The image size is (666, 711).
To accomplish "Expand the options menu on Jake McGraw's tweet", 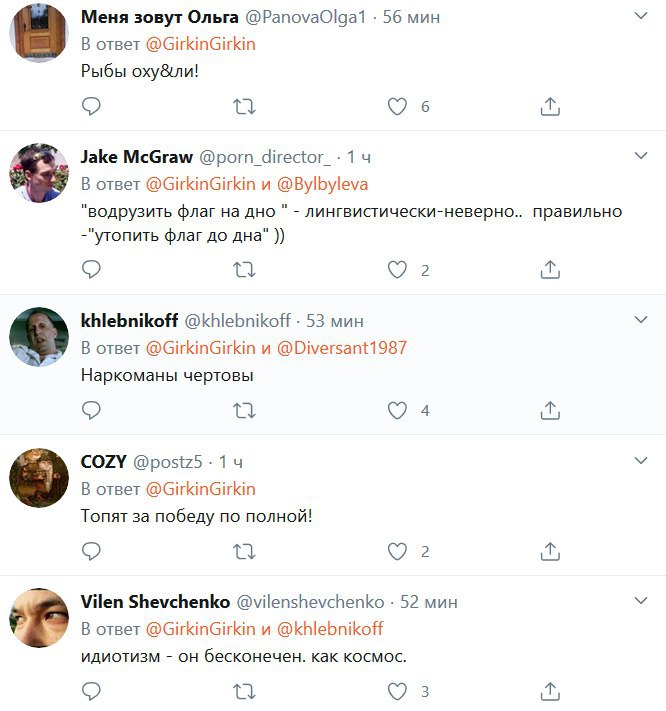I will click(642, 155).
